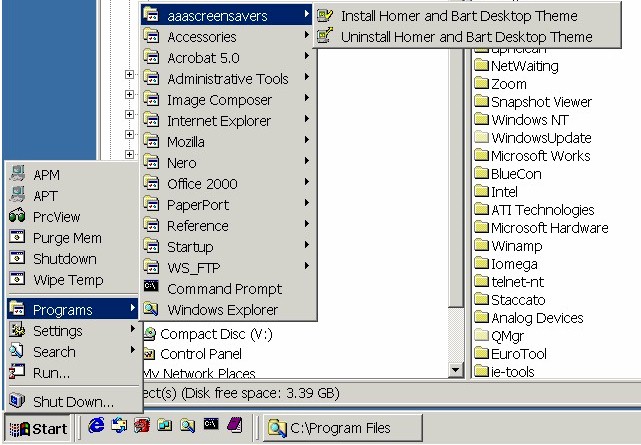The height and width of the screenshot is (445, 641).
Task: Click the Show Desktop quick launch icon
Action: click(x=165, y=426)
